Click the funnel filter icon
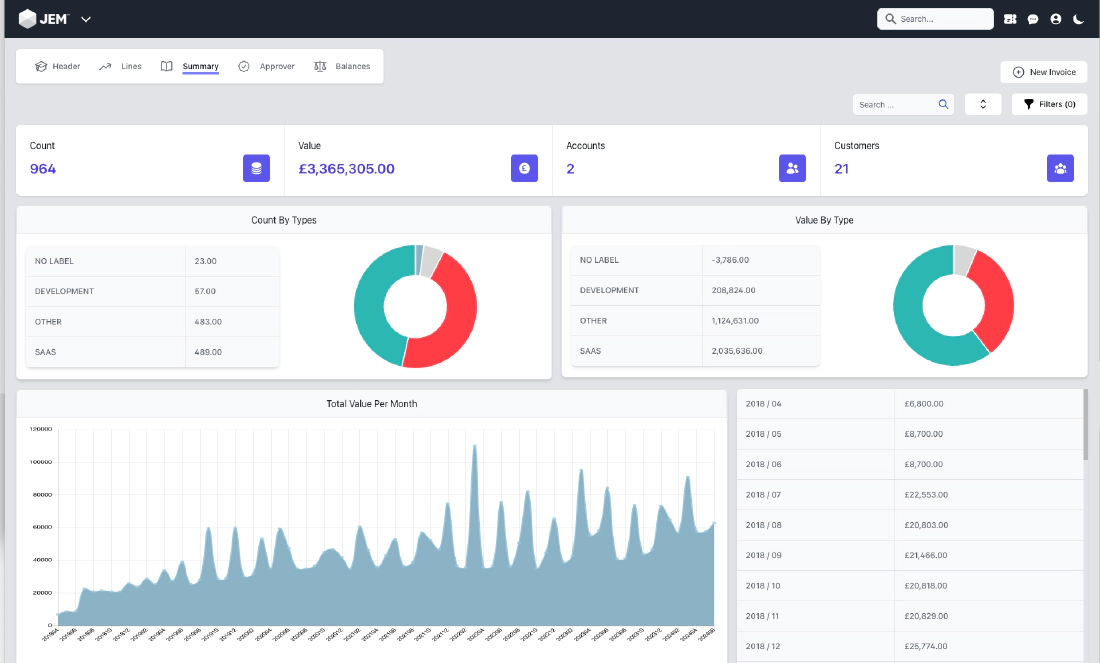 click(x=1028, y=104)
